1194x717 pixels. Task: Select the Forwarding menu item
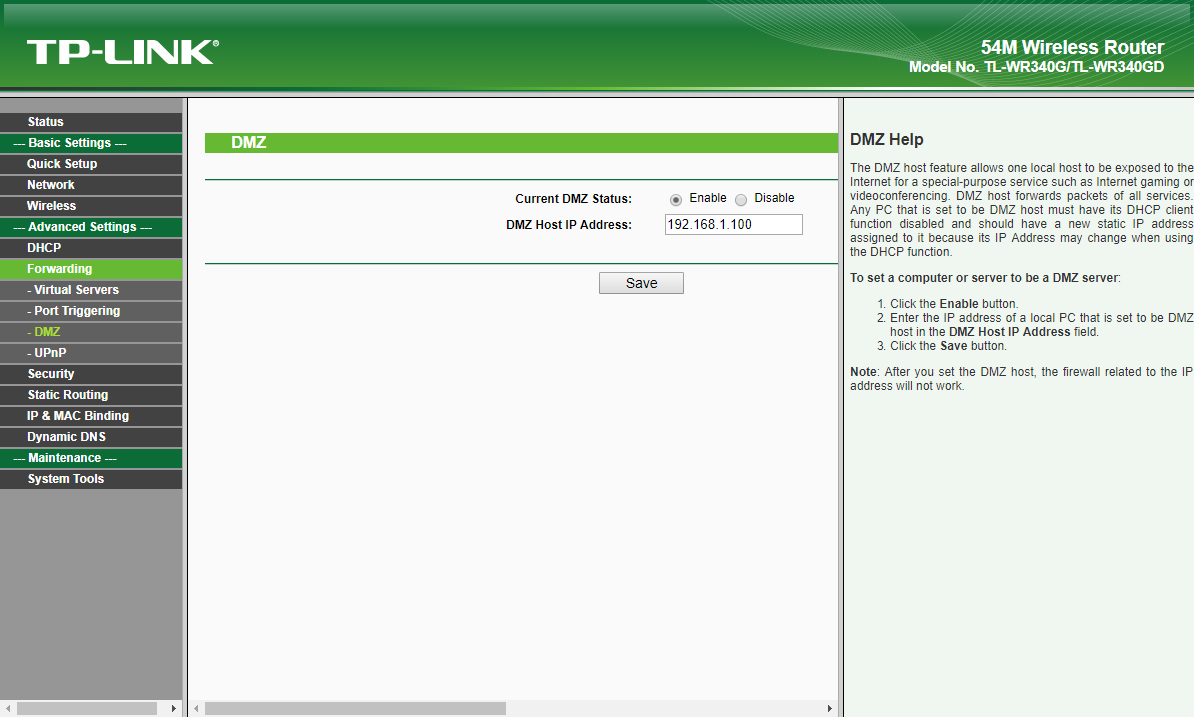pos(91,269)
